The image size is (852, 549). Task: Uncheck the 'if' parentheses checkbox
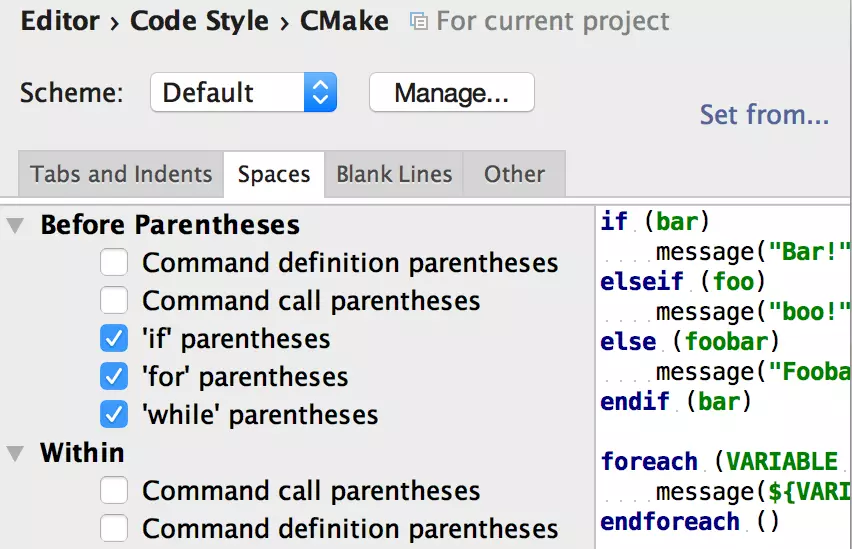[114, 339]
